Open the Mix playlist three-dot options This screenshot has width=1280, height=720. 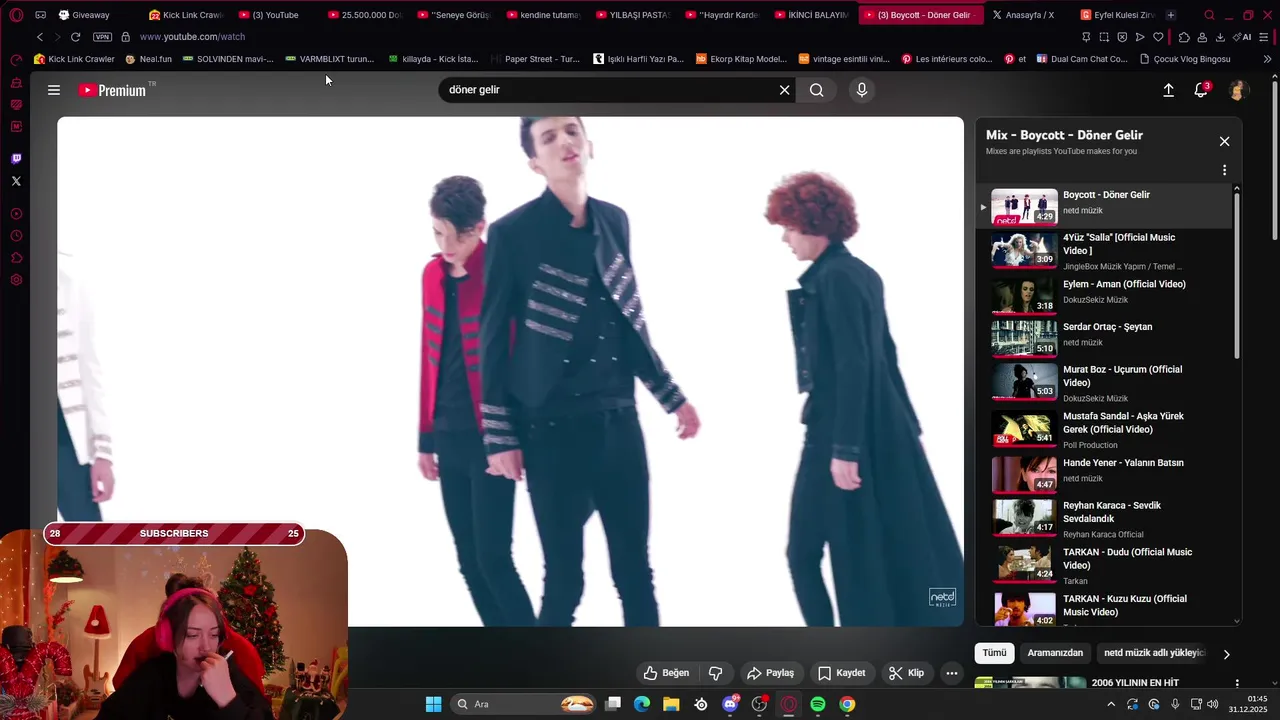click(x=1224, y=170)
